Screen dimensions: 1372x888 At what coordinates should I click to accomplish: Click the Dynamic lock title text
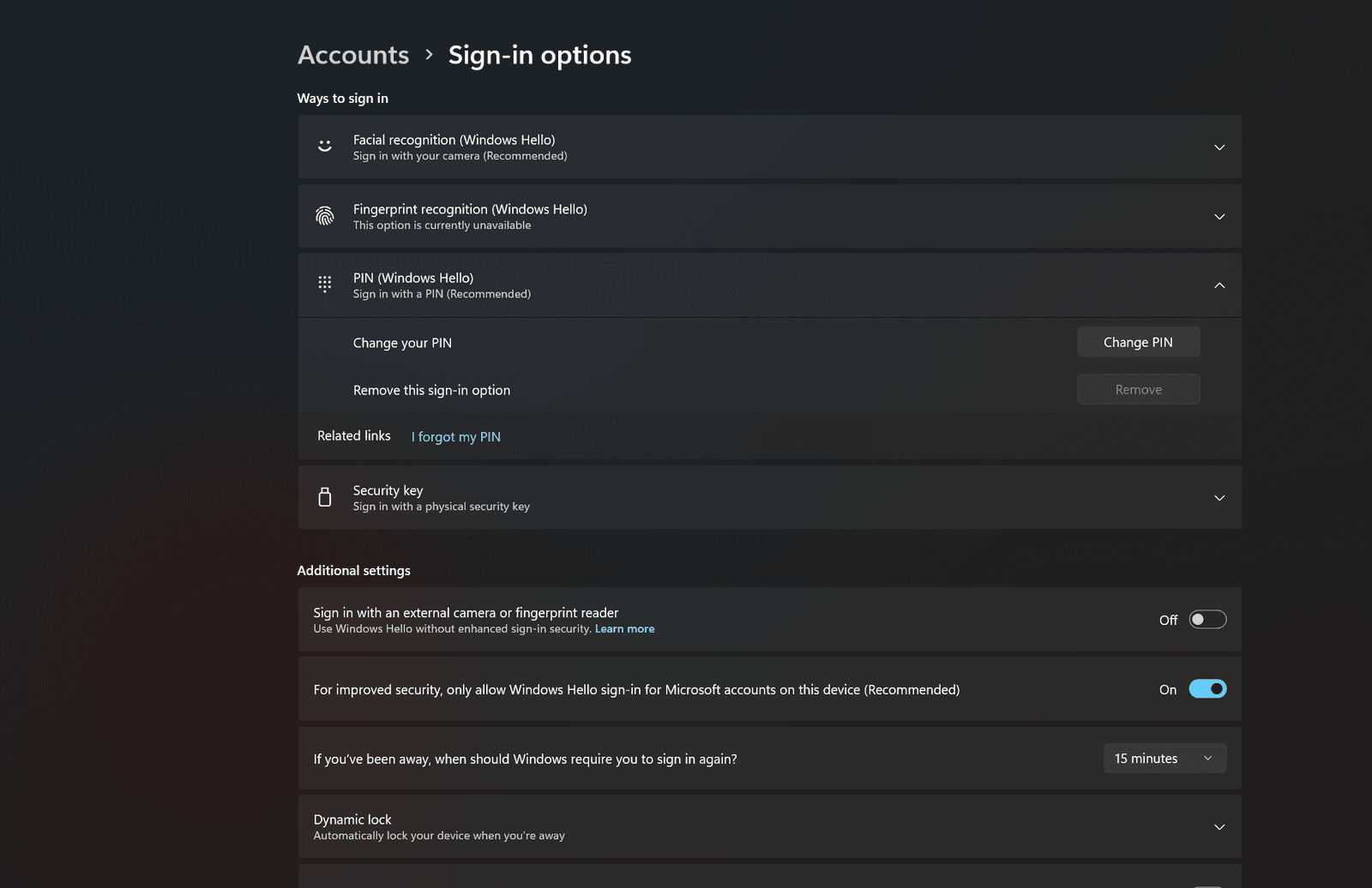point(352,819)
